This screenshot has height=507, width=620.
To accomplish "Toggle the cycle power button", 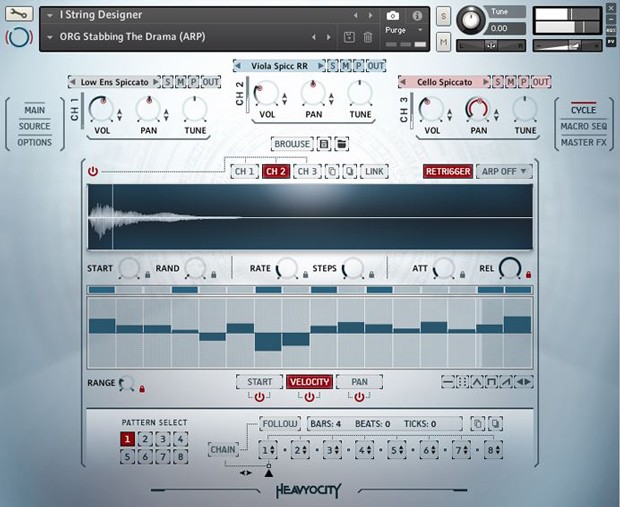I will tap(93, 171).
